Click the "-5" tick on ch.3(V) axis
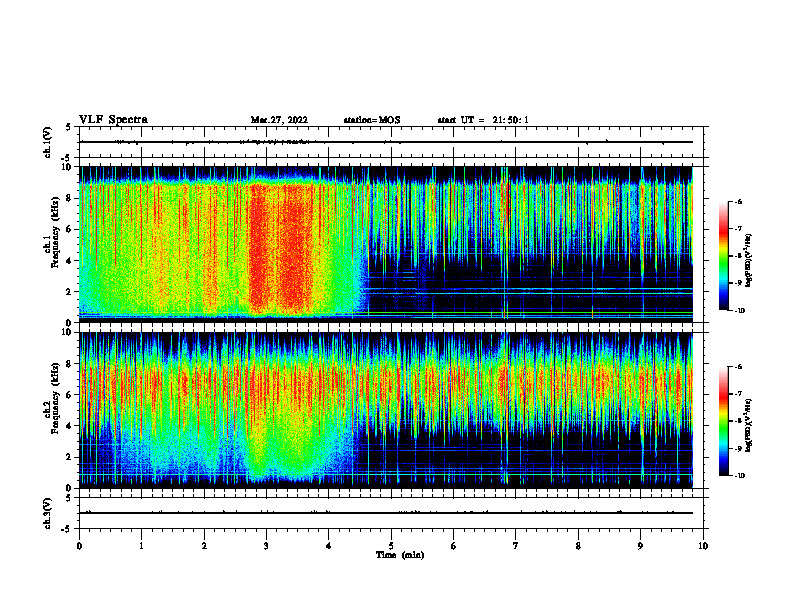792x612 pixels. pyautogui.click(x=68, y=529)
